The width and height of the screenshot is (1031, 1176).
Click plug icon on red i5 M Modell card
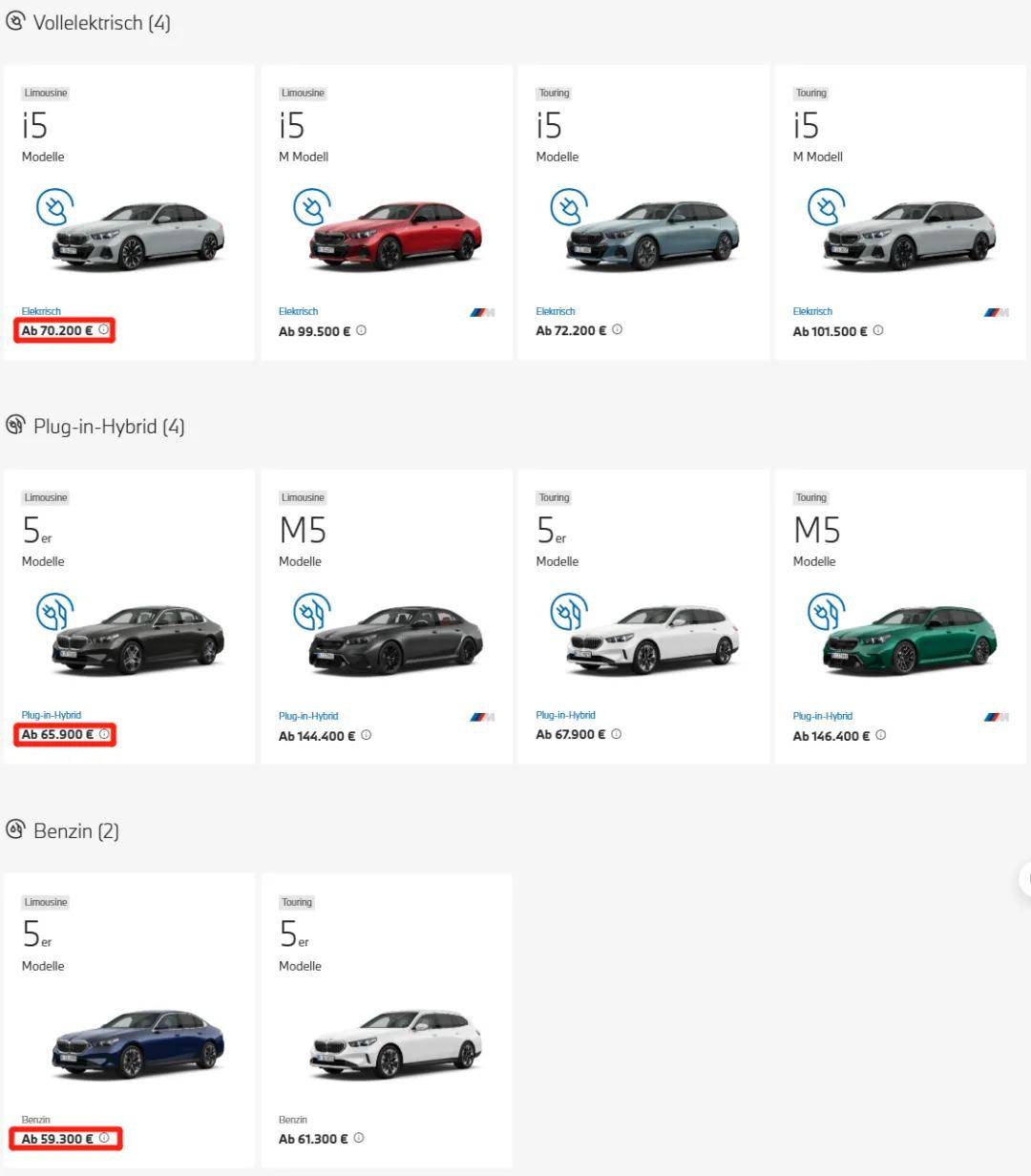pyautogui.click(x=311, y=207)
